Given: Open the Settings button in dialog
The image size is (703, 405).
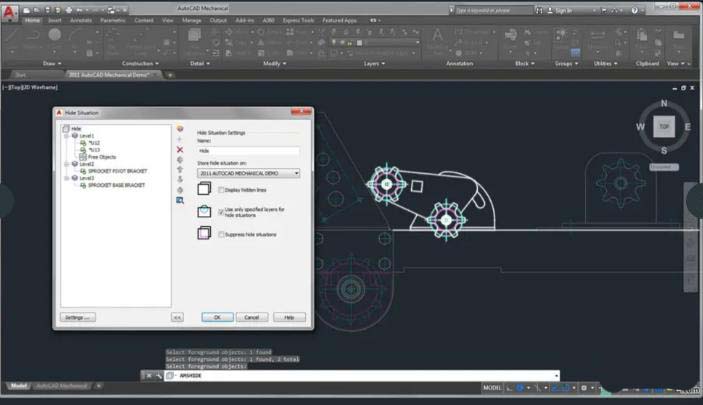Looking at the screenshot, I should point(78,317).
